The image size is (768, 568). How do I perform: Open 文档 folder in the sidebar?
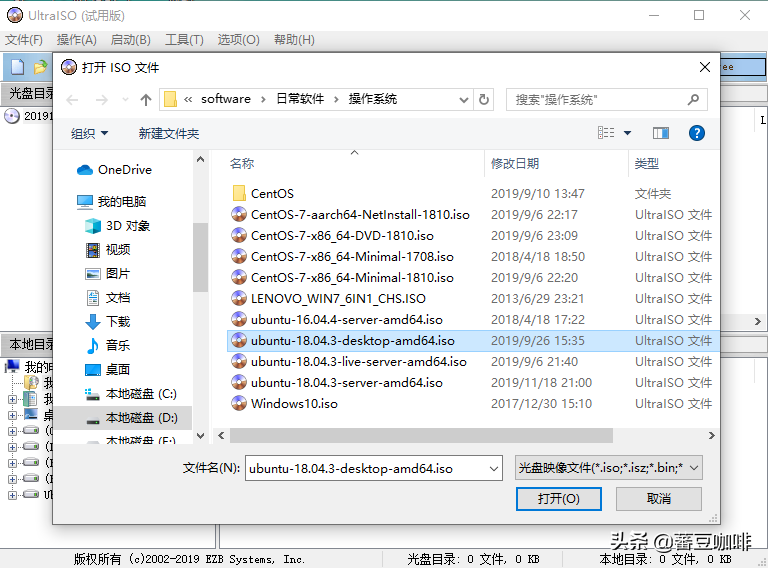tap(108, 298)
